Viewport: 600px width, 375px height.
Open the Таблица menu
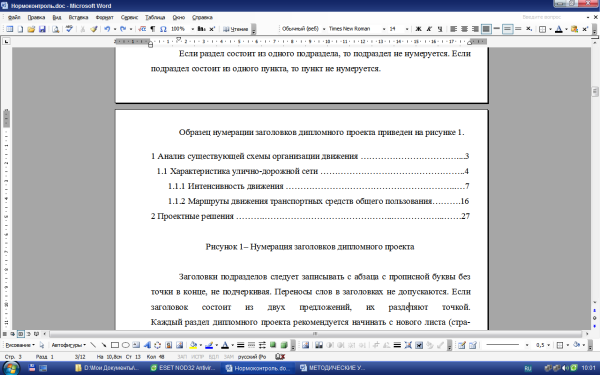(155, 18)
